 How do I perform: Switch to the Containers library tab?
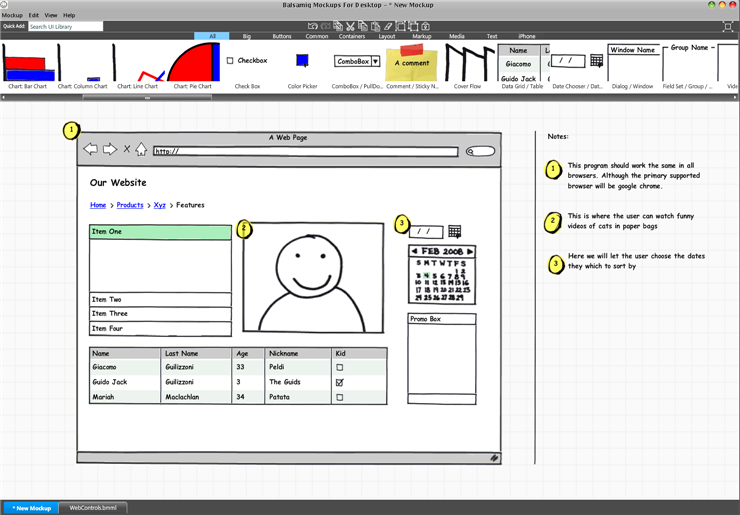(x=351, y=36)
